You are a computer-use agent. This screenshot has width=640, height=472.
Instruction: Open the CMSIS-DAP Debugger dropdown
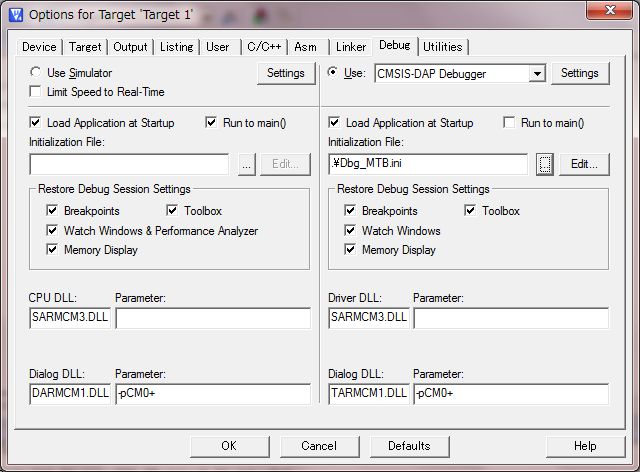tap(537, 74)
